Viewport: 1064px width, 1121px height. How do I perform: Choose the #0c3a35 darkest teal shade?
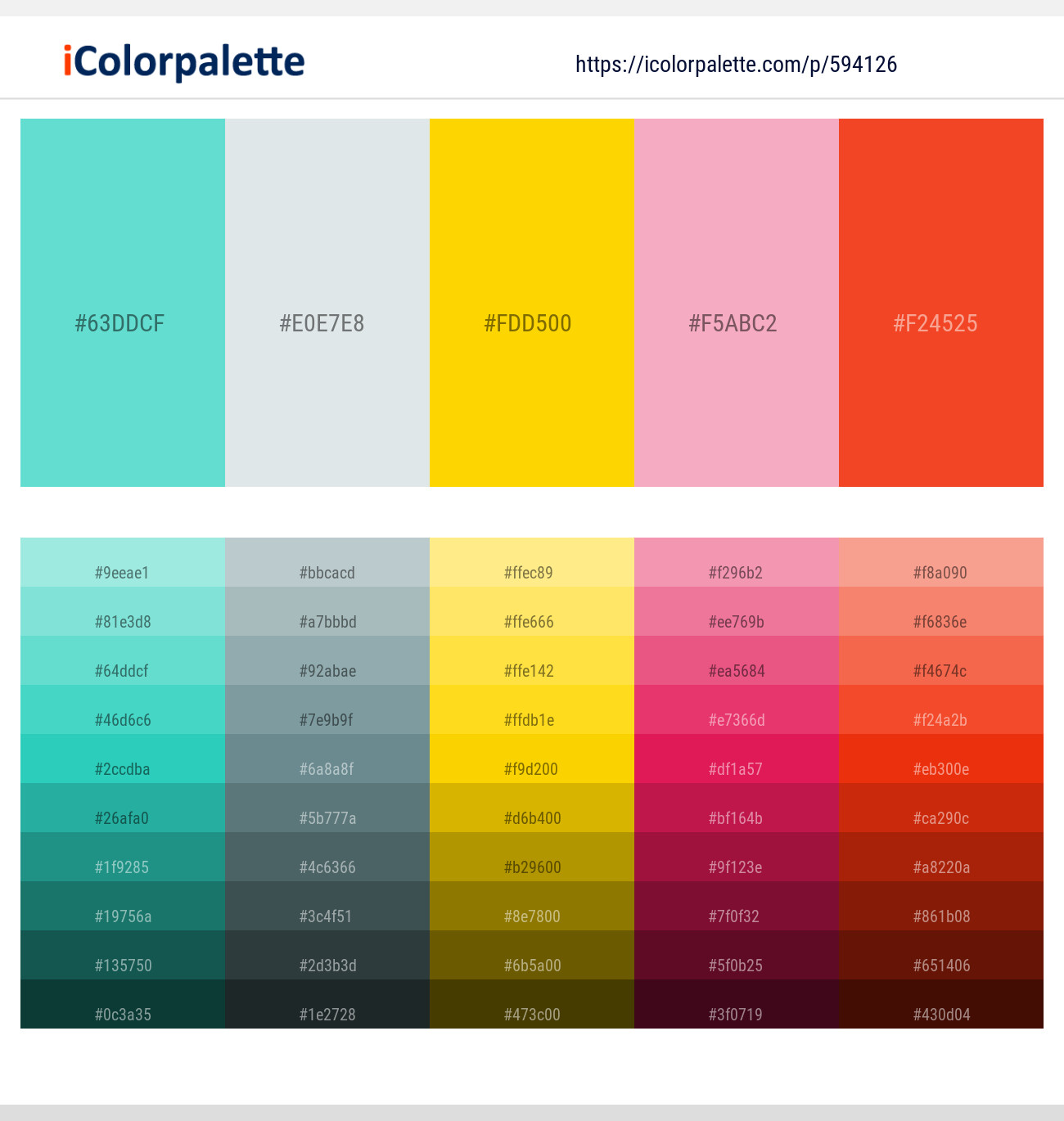point(123,1004)
